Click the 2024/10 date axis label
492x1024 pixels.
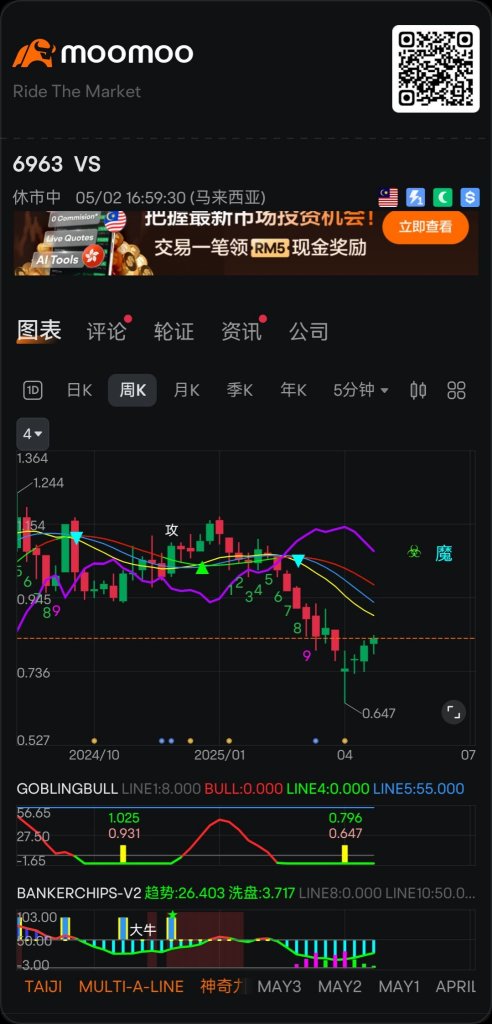point(95,755)
